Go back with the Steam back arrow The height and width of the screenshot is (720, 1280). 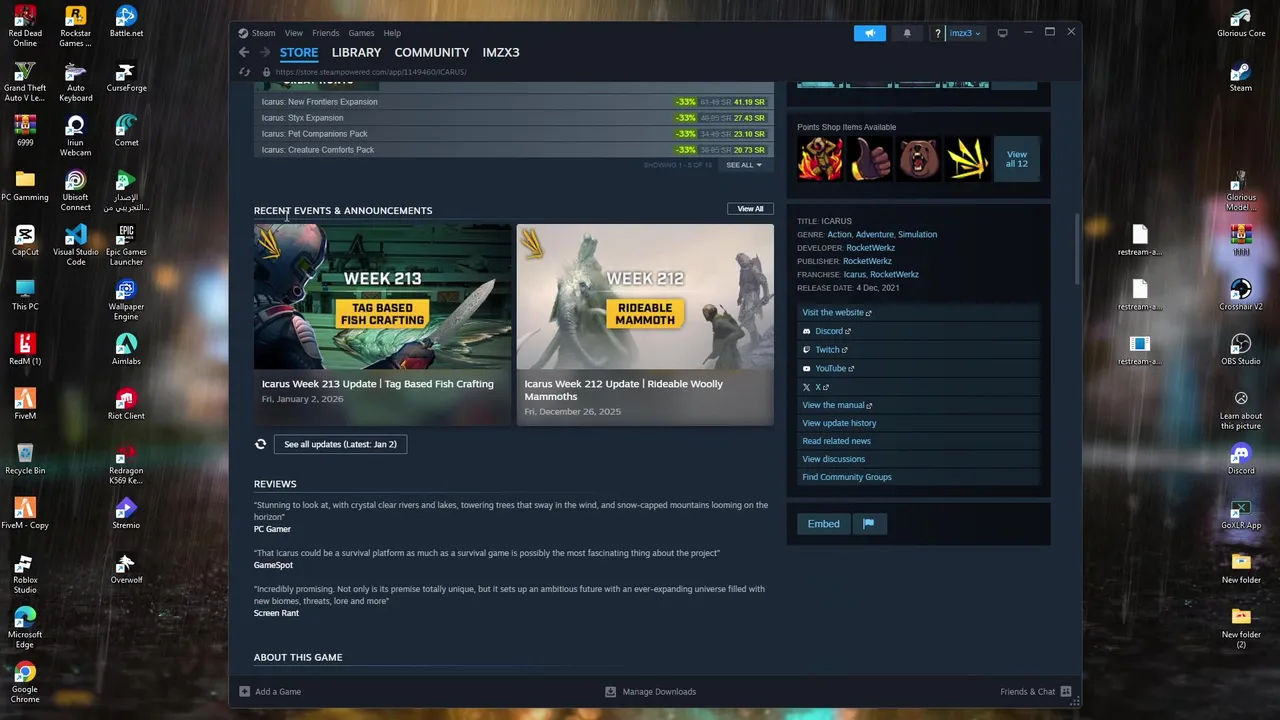coord(244,52)
